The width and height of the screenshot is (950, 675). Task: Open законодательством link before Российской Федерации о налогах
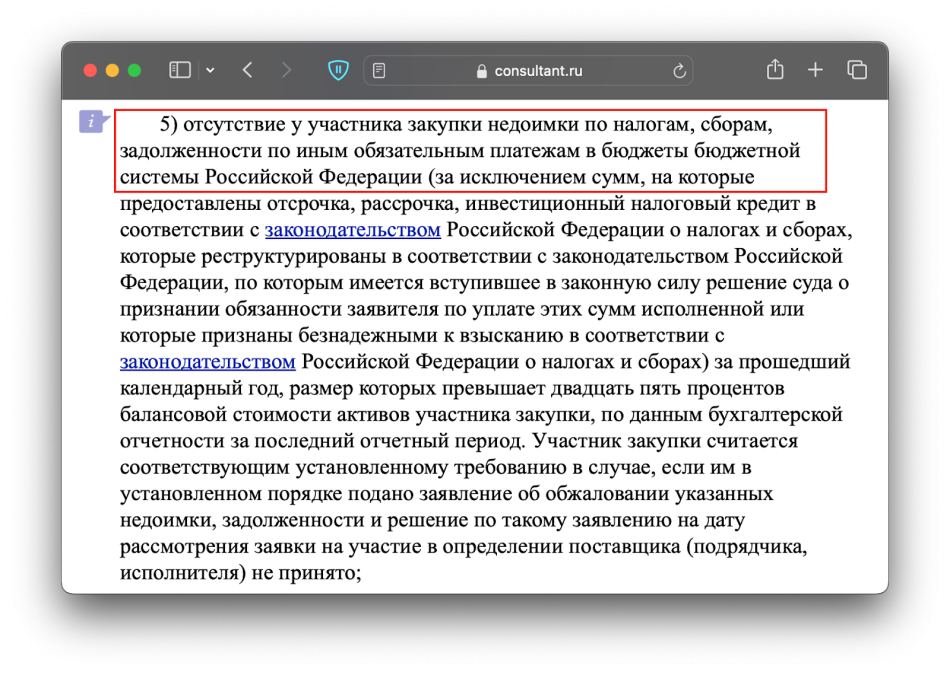(208, 362)
